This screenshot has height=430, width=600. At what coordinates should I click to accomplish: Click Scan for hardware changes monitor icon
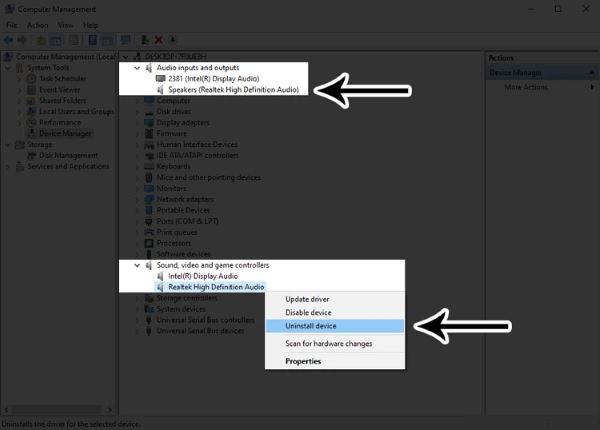pos(126,40)
